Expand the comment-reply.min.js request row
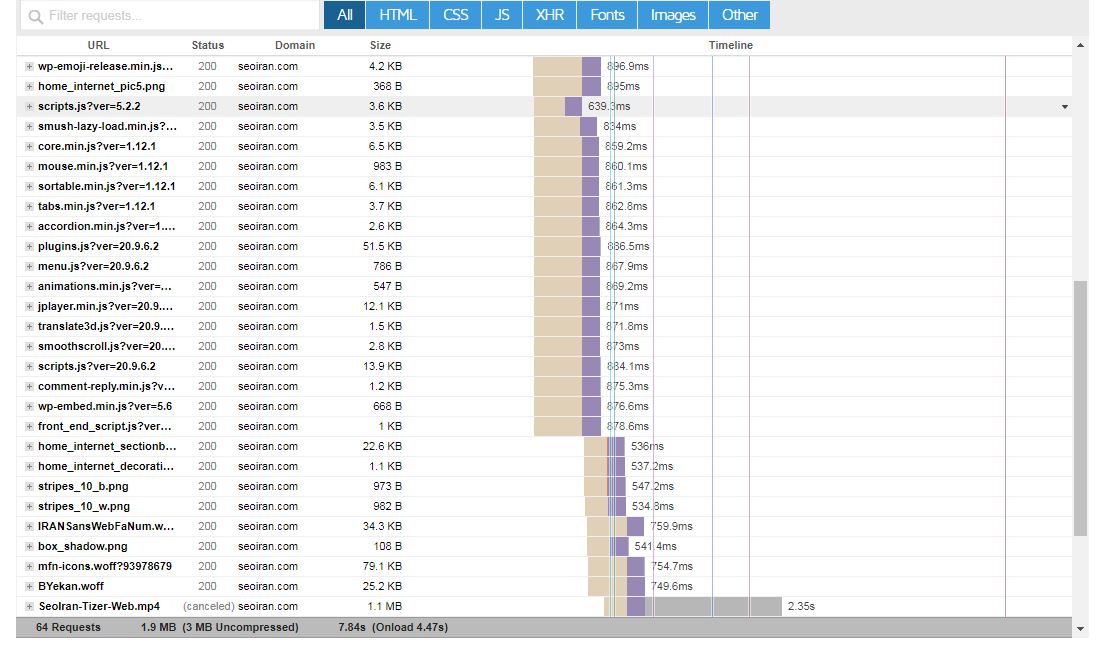The image size is (1102, 647). (x=30, y=387)
